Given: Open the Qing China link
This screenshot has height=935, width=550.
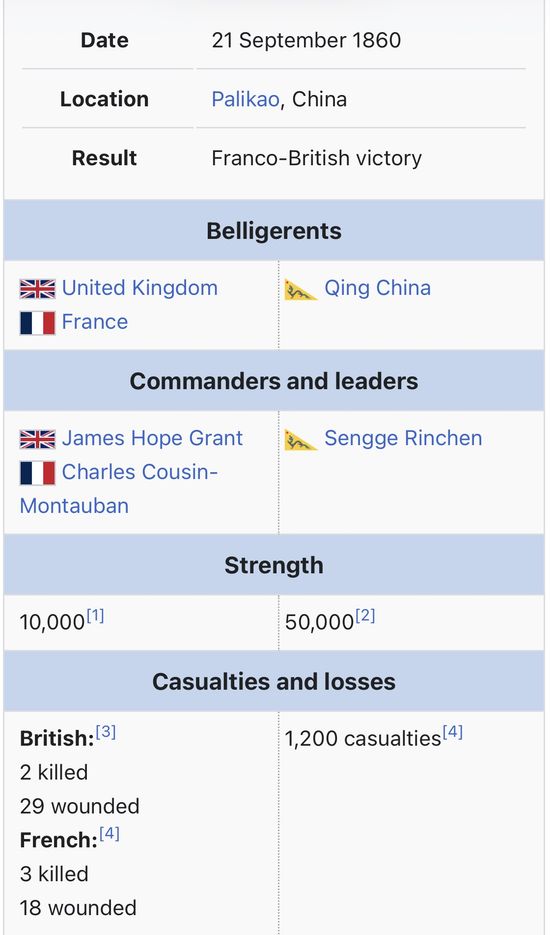Looking at the screenshot, I should 377,288.
